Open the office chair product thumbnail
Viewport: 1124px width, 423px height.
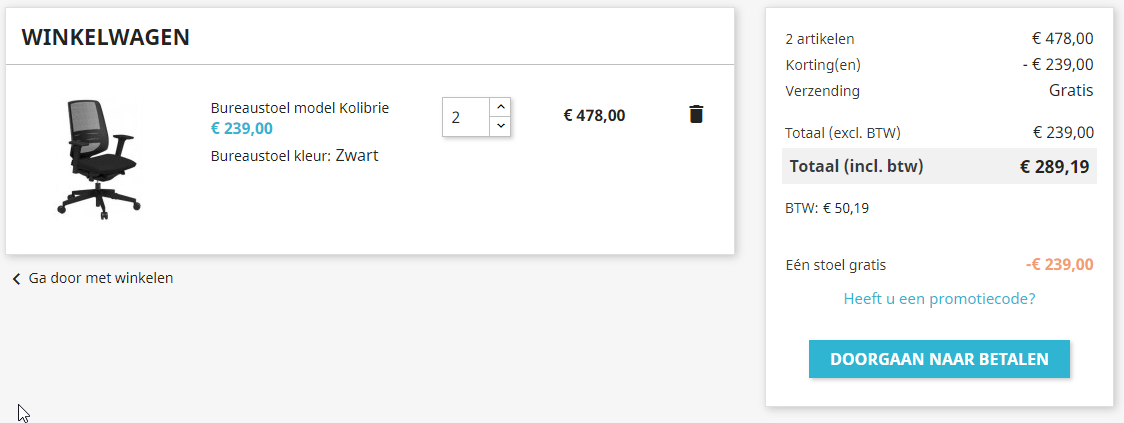96,158
